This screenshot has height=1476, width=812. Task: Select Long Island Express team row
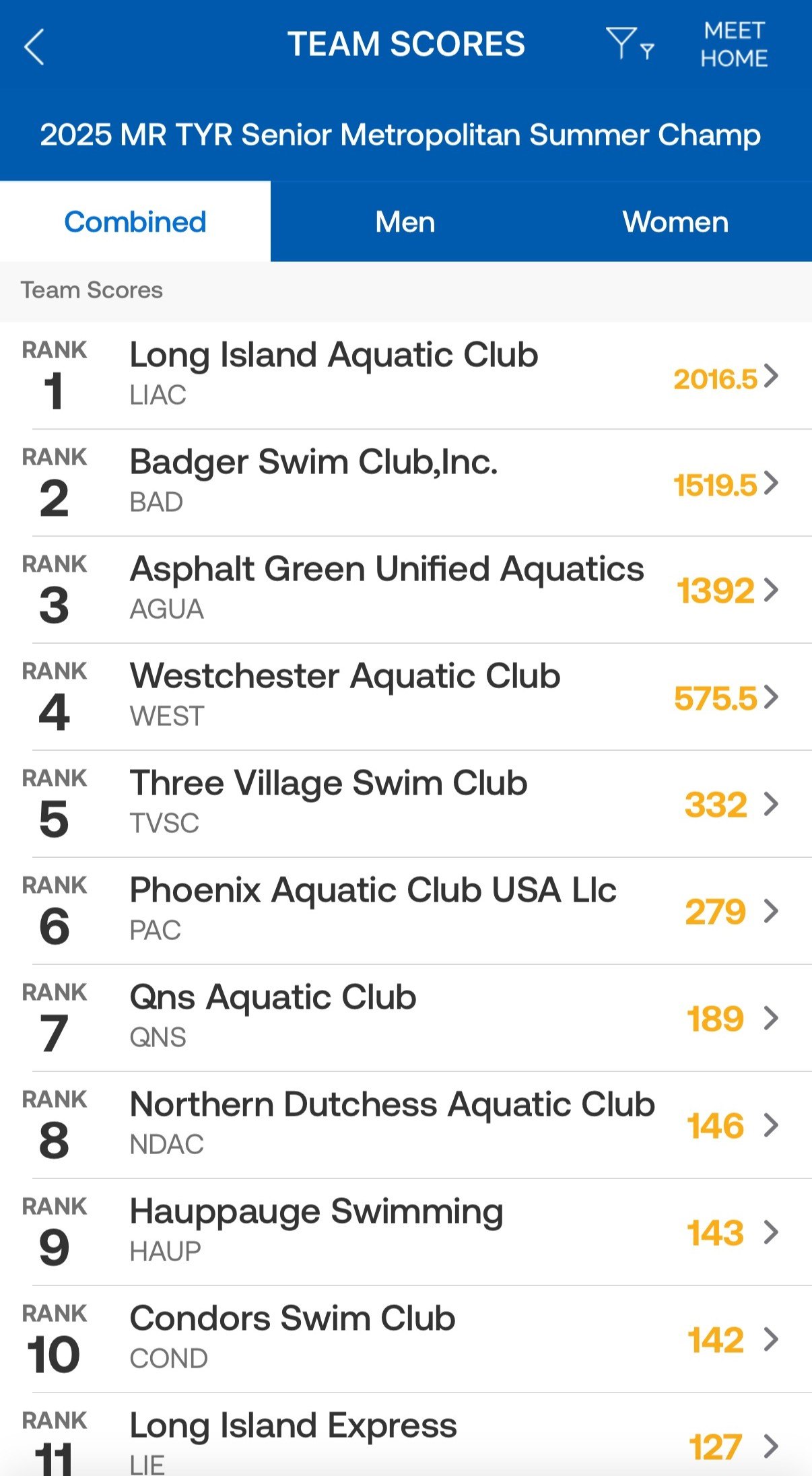(x=293, y=1427)
